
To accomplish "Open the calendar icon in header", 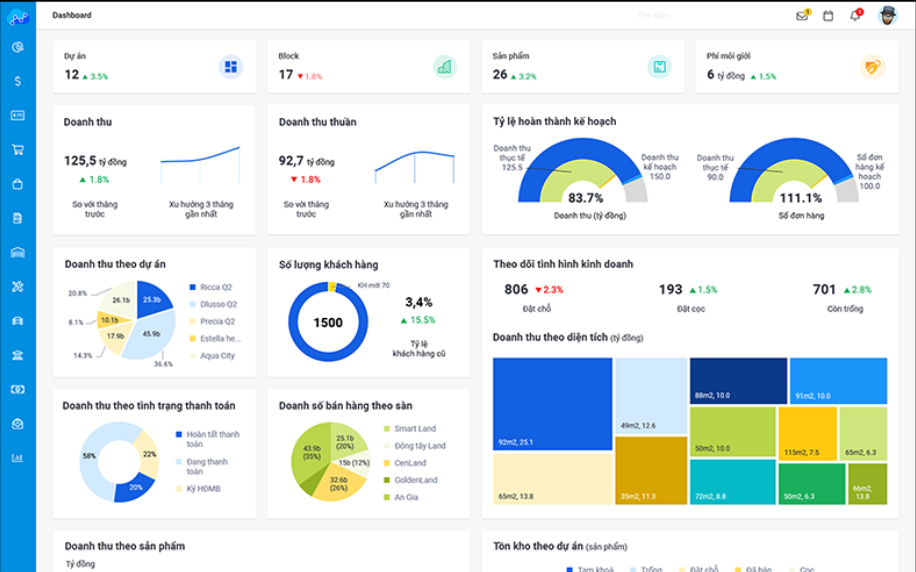I will point(828,16).
